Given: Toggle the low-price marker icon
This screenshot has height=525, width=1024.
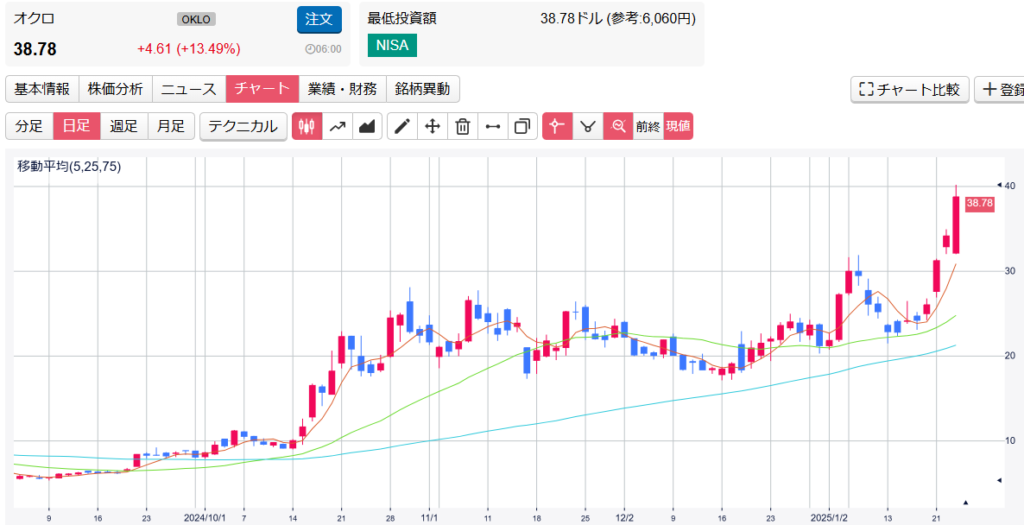Looking at the screenshot, I should (x=588, y=127).
